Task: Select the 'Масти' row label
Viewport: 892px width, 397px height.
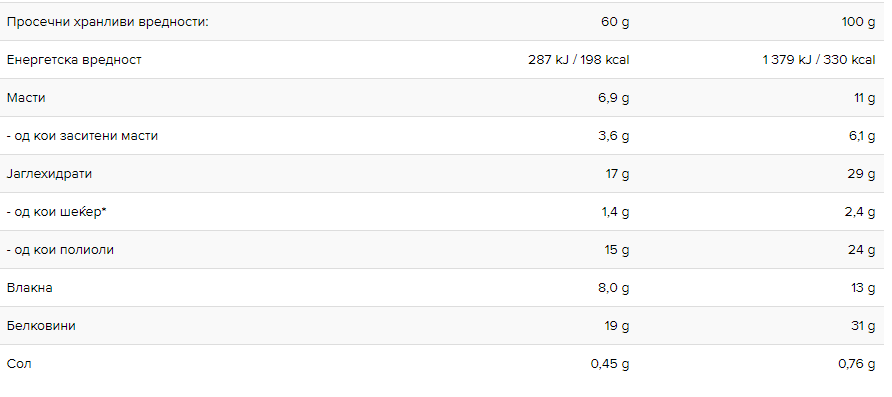Action: 26,98
